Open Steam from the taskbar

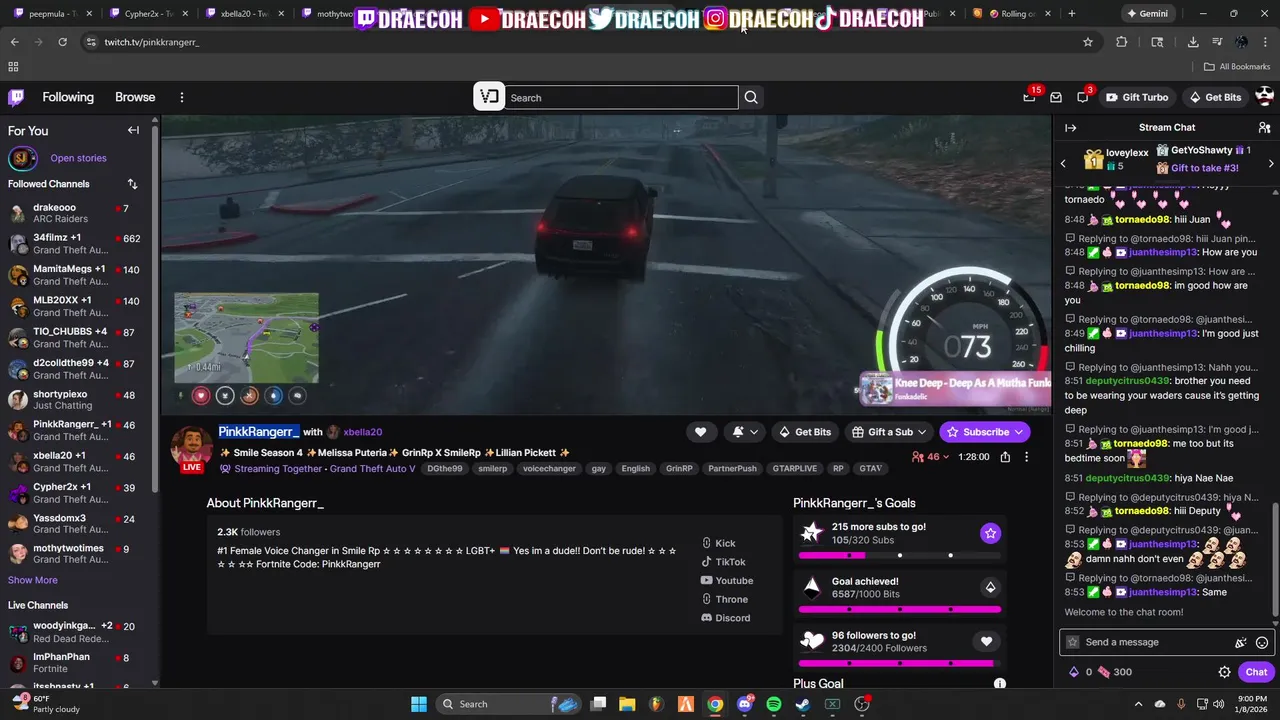pyautogui.click(x=802, y=704)
